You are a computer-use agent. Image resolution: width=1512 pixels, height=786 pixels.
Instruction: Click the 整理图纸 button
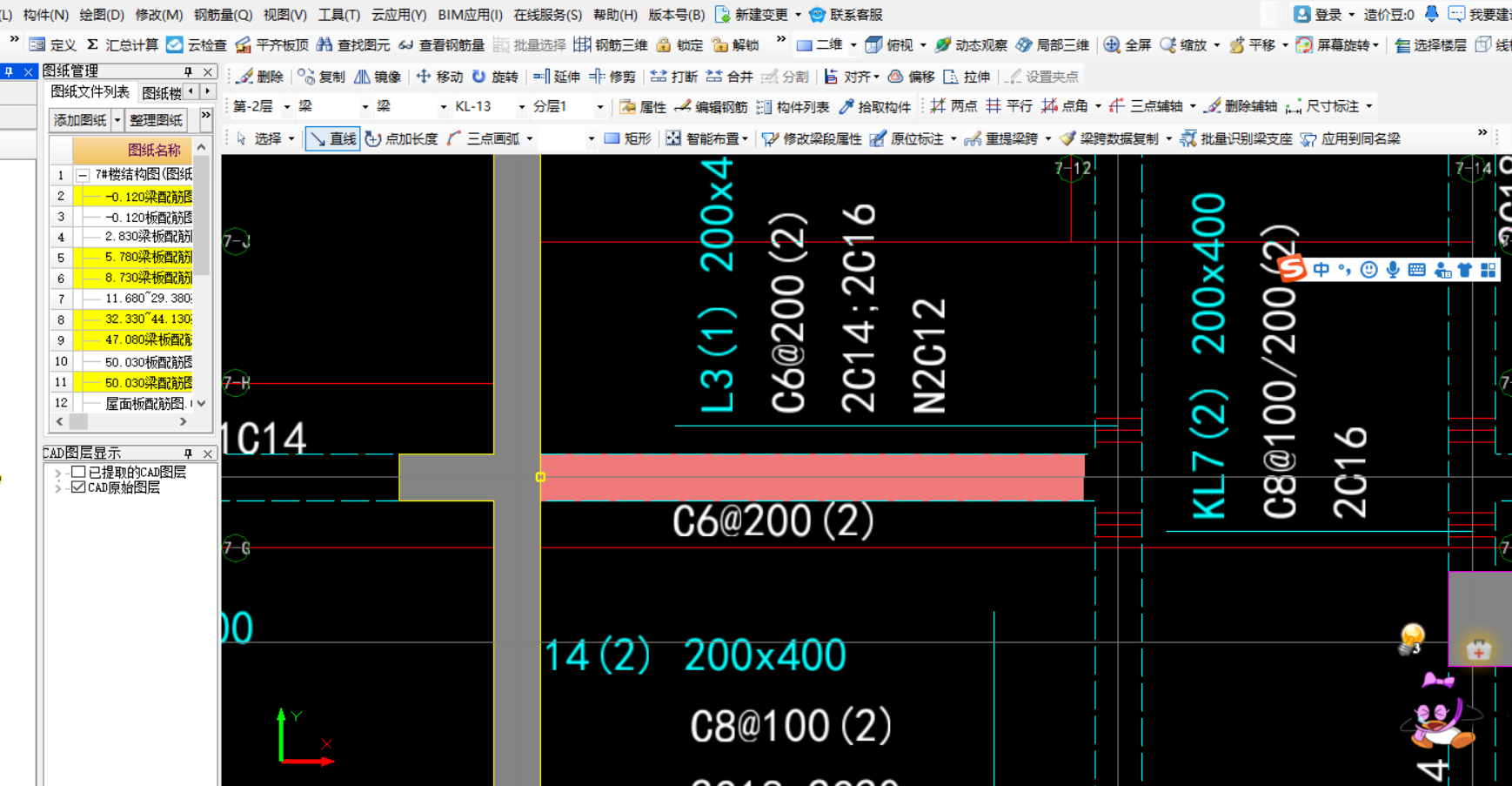tap(156, 120)
